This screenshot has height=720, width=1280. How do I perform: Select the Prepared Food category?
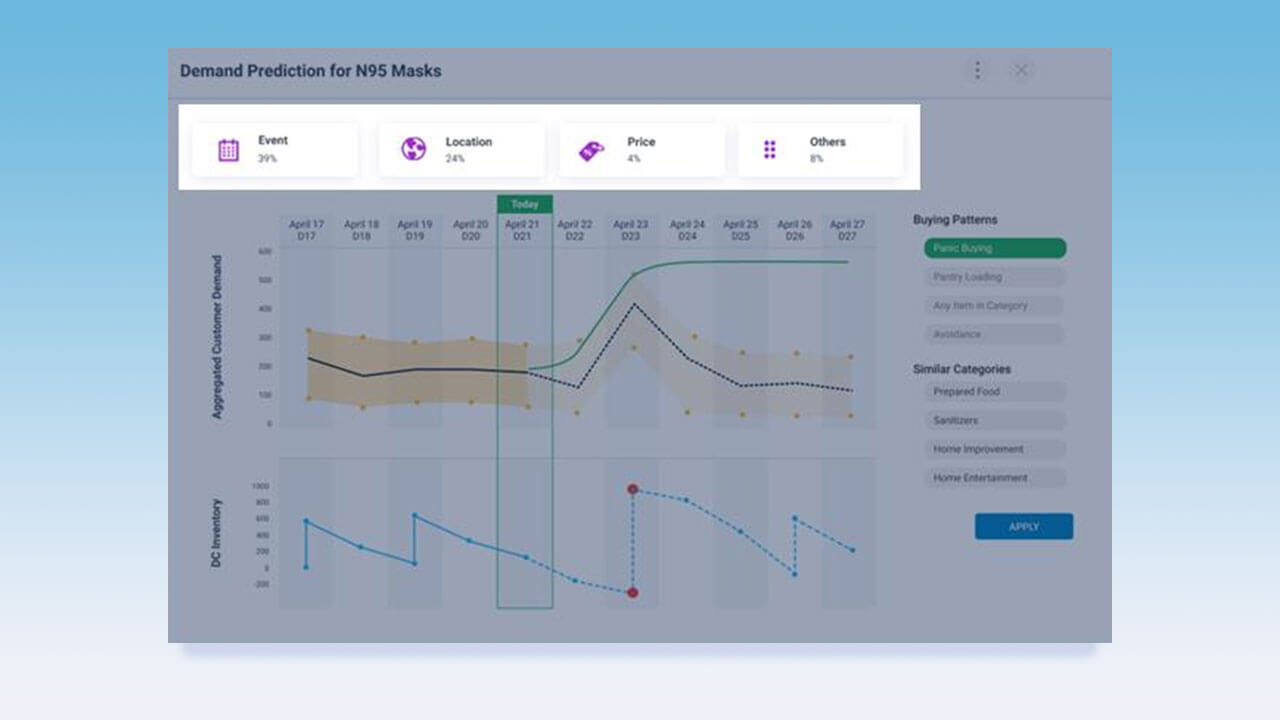[995, 392]
